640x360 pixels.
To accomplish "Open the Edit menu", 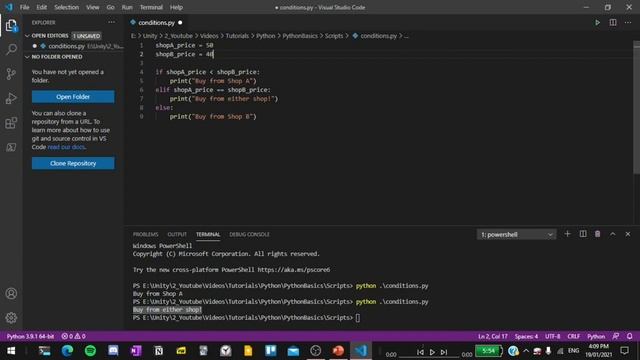I will coord(42,7).
